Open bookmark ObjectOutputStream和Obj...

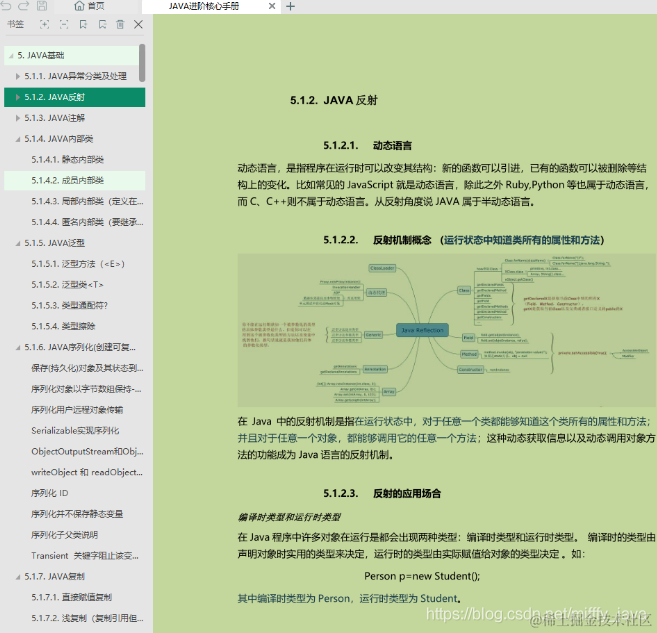(87, 452)
